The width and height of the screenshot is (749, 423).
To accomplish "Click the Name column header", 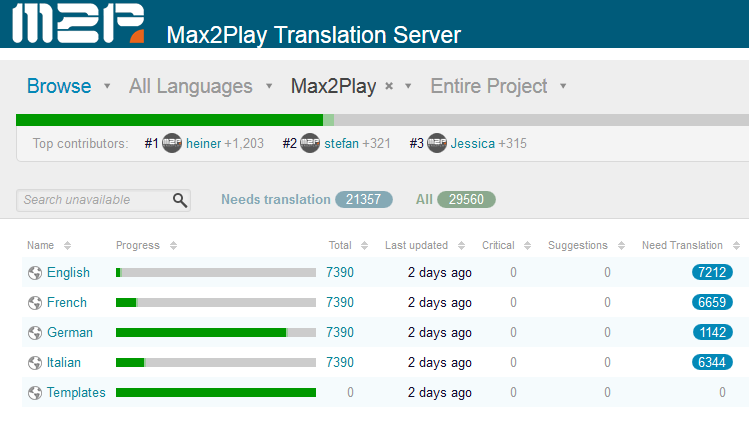I will tap(41, 245).
